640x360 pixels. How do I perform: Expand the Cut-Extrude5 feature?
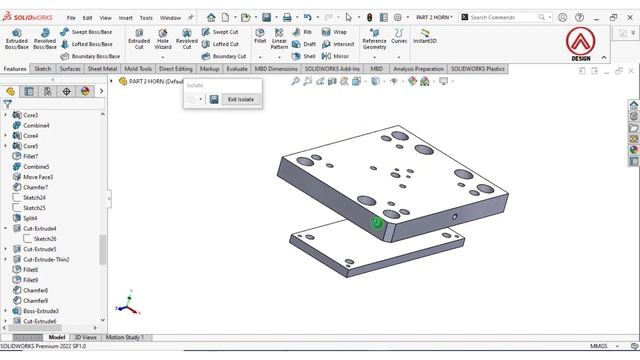[x=6, y=249]
